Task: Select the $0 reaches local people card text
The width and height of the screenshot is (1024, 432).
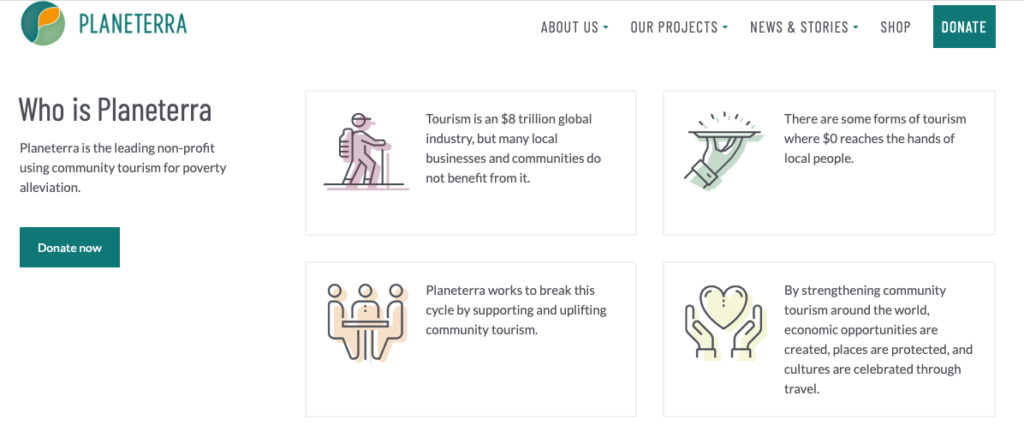Action: (x=875, y=138)
